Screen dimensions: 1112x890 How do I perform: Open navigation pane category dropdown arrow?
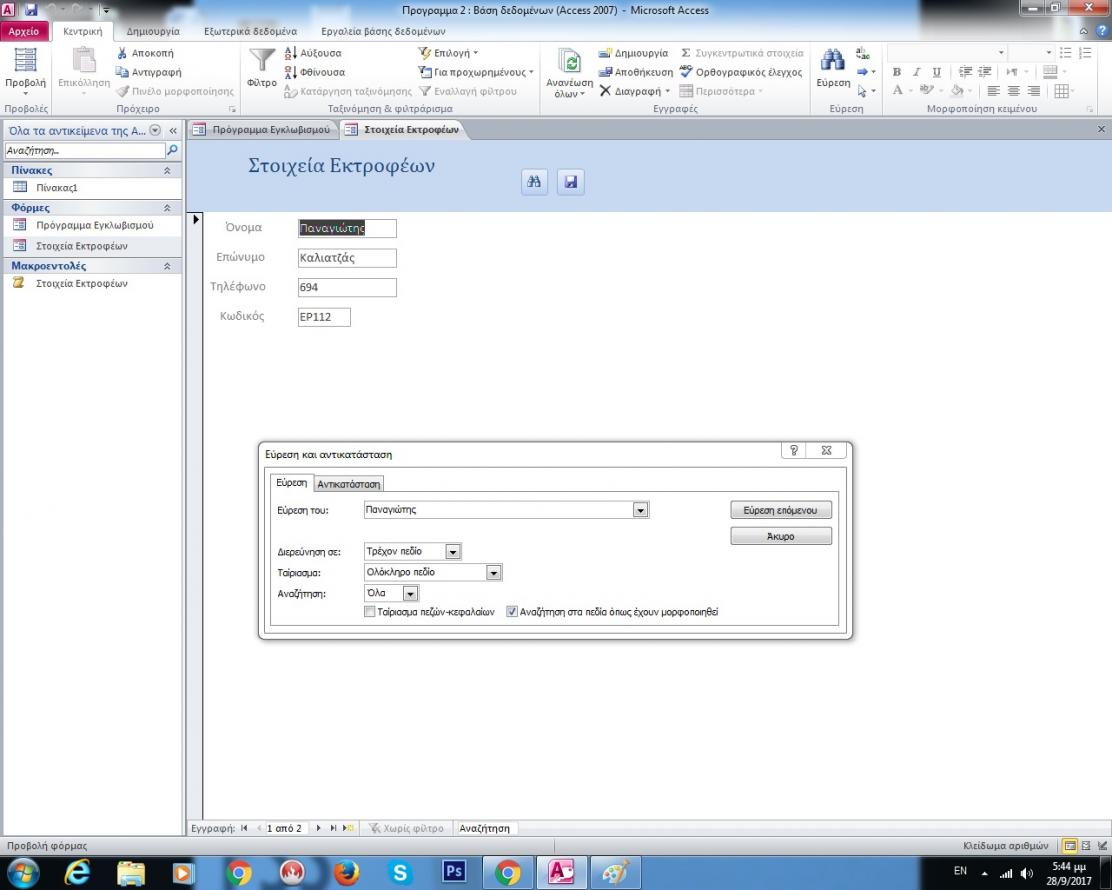[155, 130]
